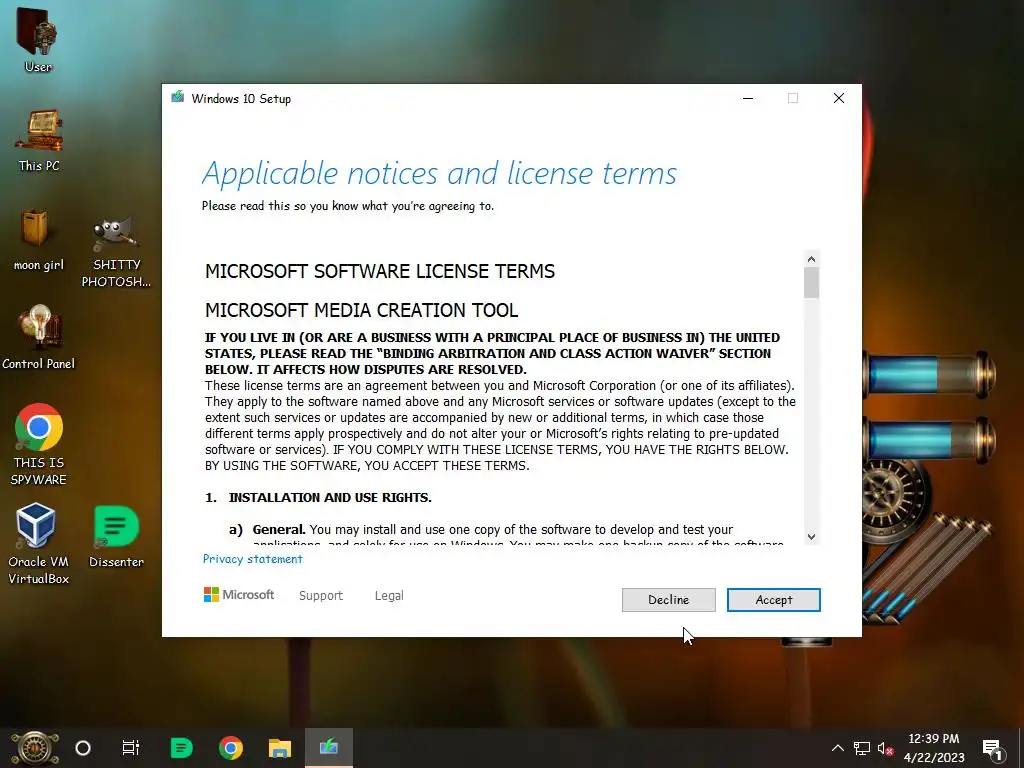
Task: Open Dissenter from the taskbar
Action: click(x=181, y=748)
